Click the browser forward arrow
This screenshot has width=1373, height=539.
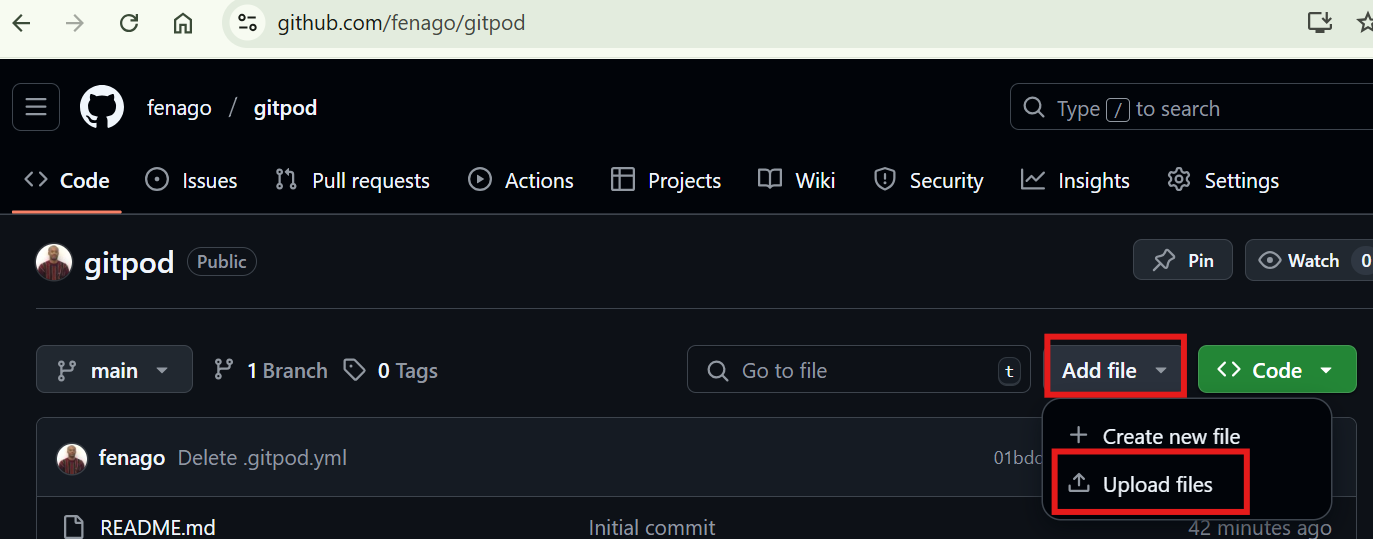(x=75, y=23)
